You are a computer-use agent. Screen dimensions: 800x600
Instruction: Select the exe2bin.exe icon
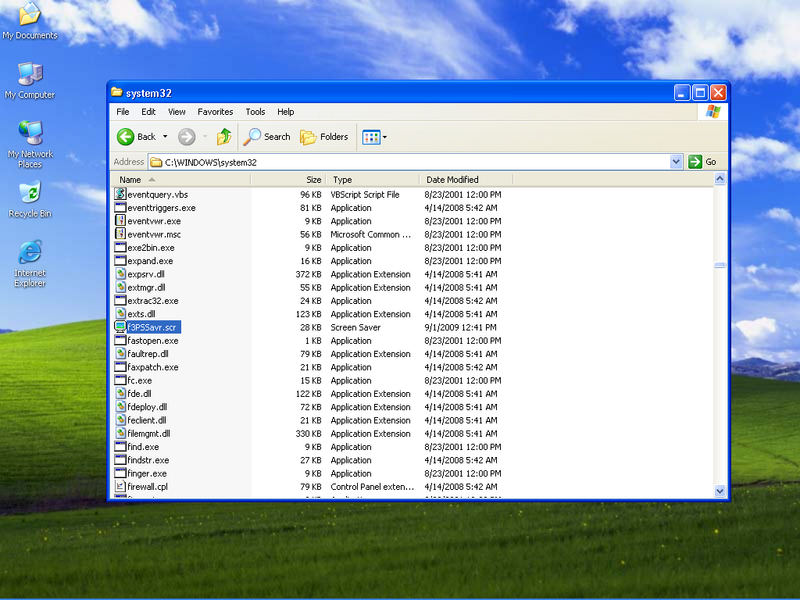click(x=120, y=247)
